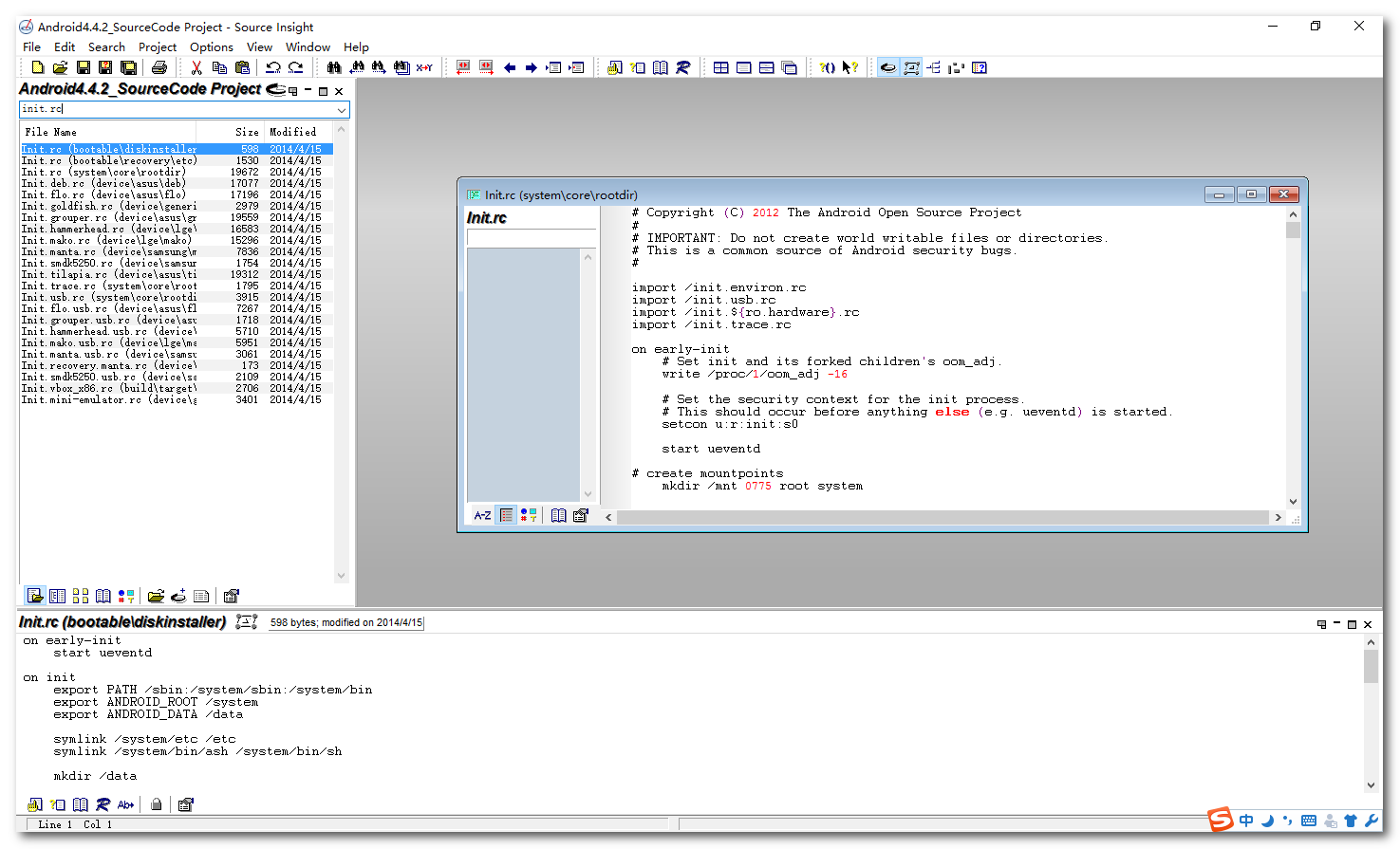
Task: Click the Add File folder icon in project panel
Action: [x=156, y=596]
